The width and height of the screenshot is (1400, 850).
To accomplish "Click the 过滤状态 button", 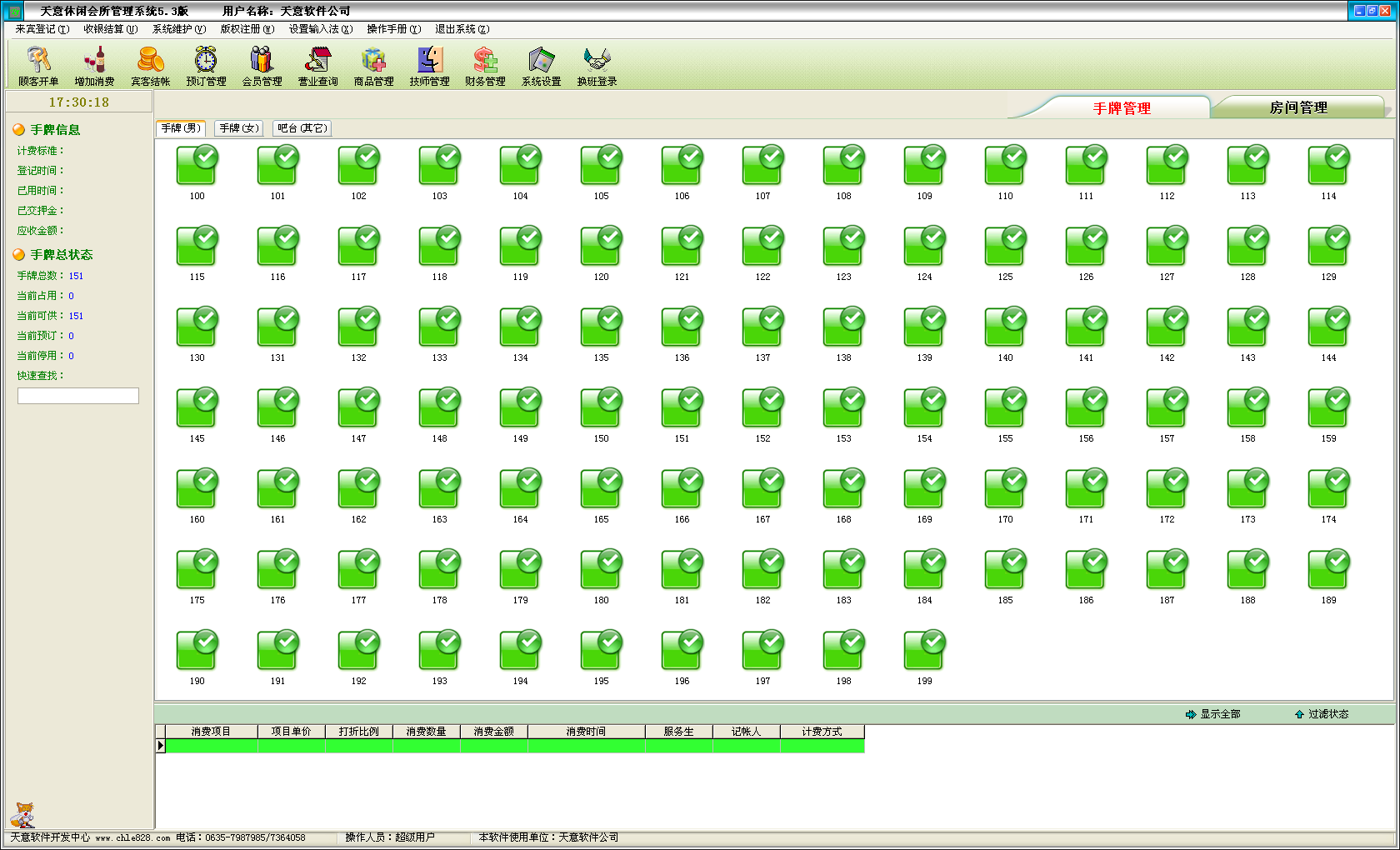I will pyautogui.click(x=1322, y=714).
